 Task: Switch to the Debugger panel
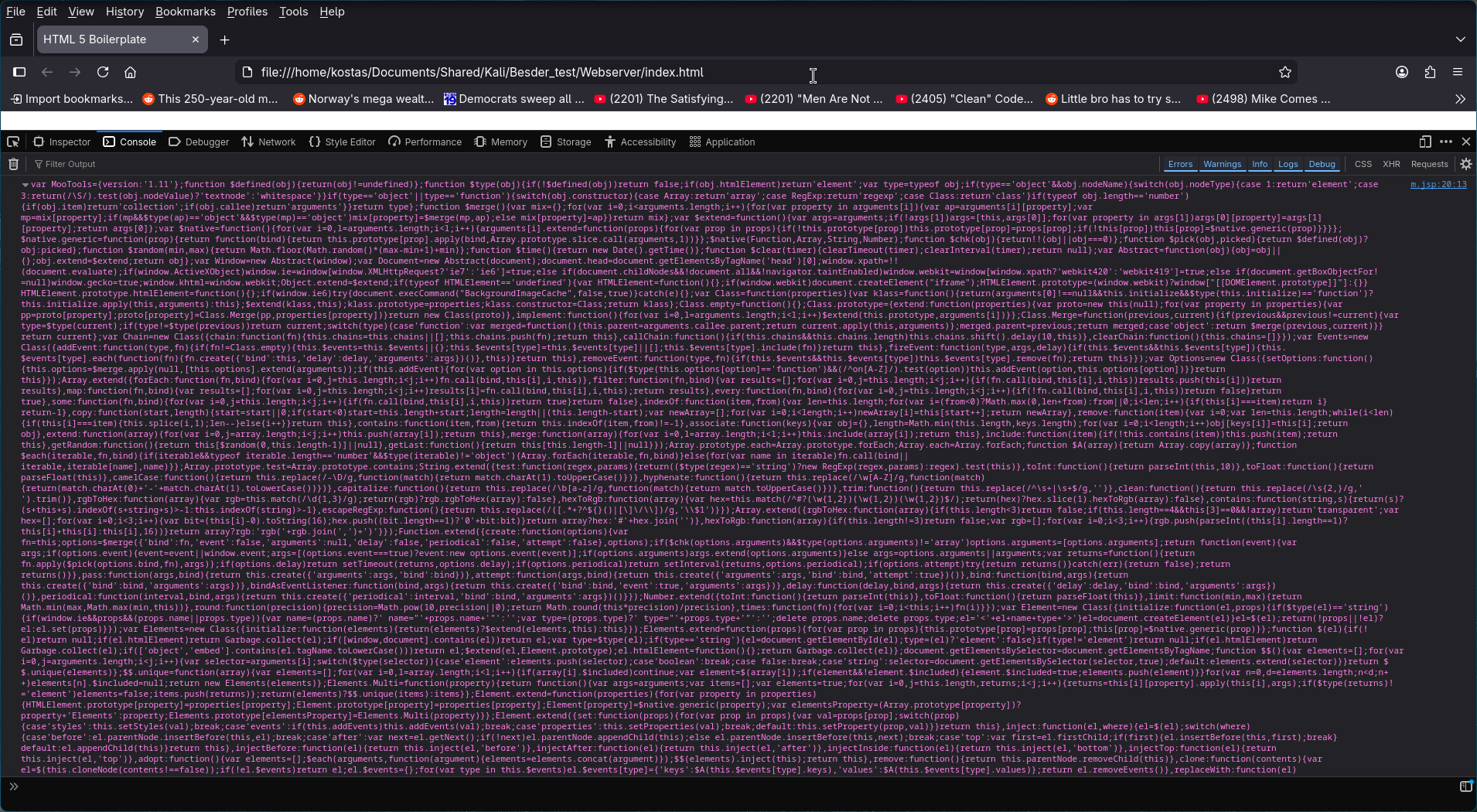199,142
